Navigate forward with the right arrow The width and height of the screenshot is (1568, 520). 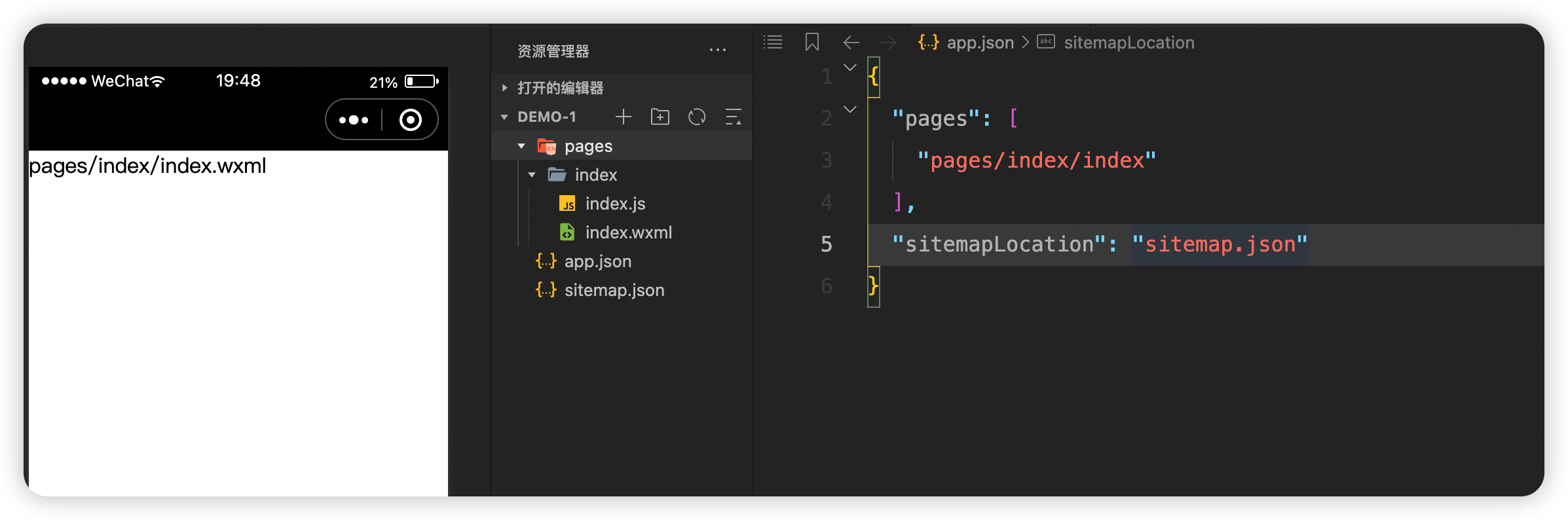point(888,43)
